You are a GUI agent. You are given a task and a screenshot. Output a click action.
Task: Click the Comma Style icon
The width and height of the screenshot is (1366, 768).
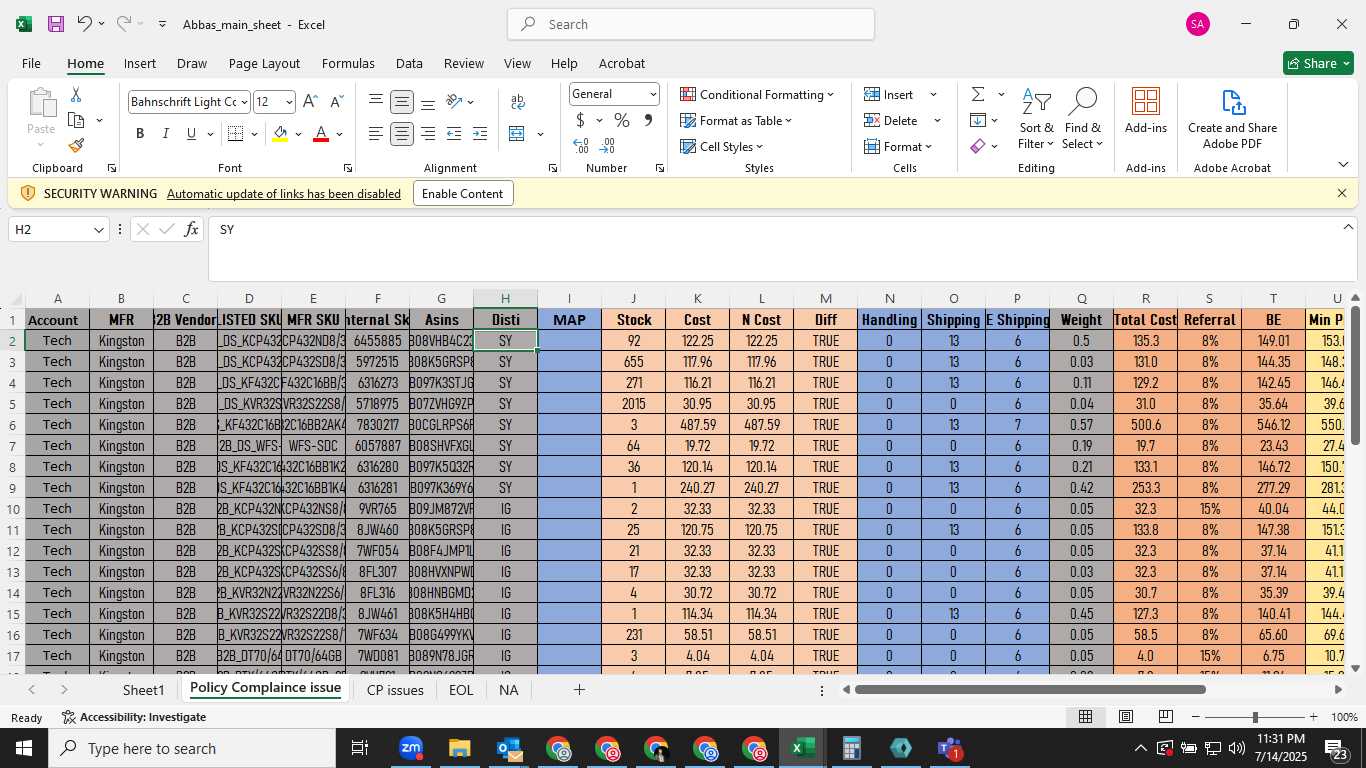pyautogui.click(x=648, y=120)
